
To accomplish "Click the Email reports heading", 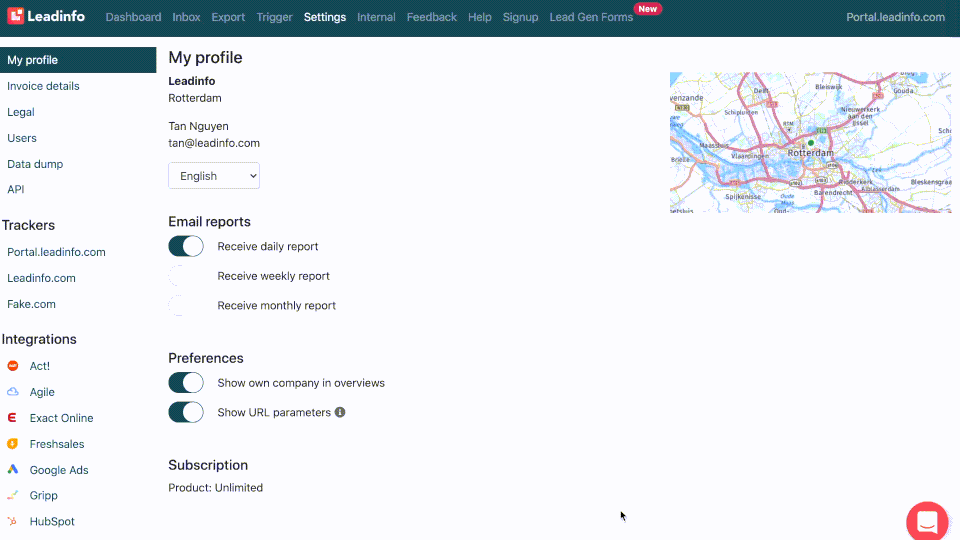I will pos(209,222).
